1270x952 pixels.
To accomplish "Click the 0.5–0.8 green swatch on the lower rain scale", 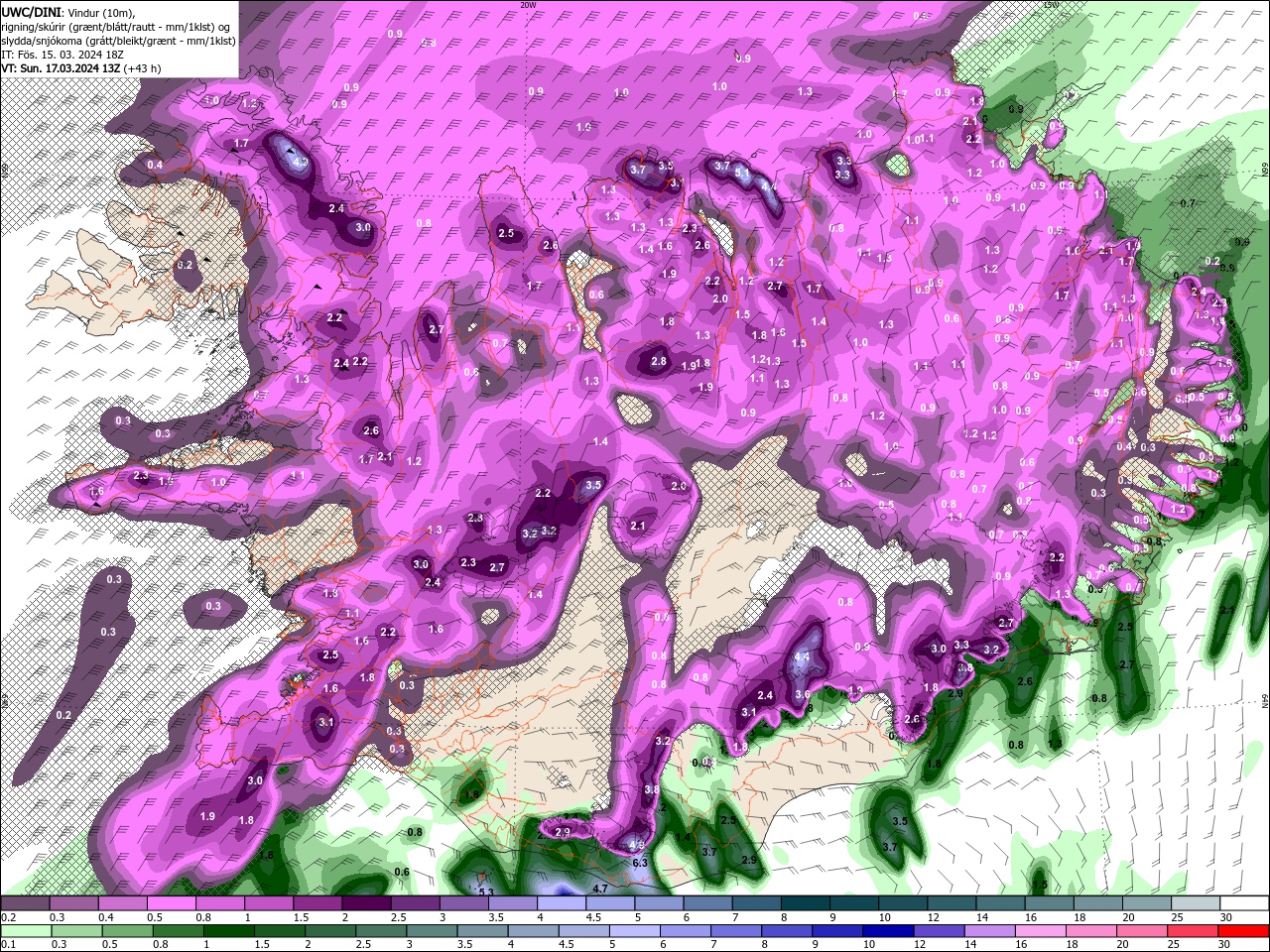I will point(127,931).
